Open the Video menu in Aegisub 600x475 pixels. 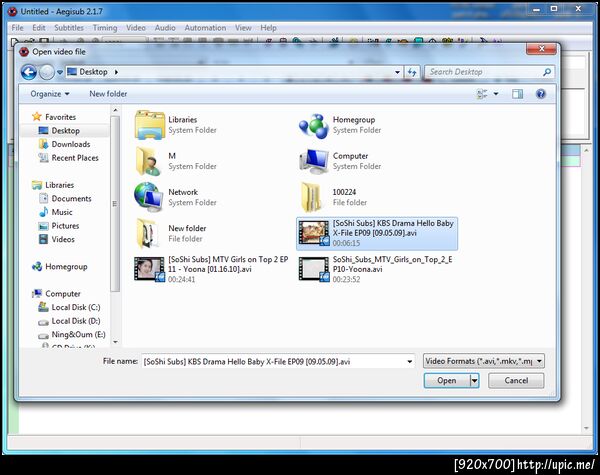pos(136,28)
